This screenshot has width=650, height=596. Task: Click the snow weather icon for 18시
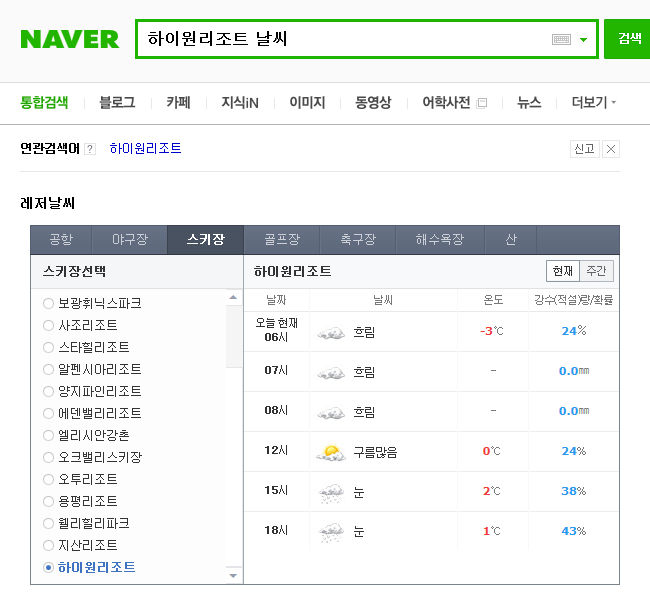[x=331, y=533]
